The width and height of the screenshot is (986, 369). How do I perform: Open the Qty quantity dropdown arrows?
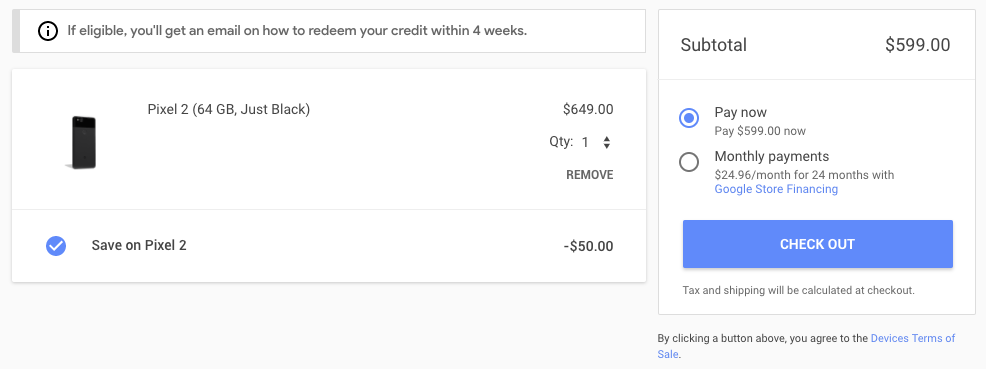coord(606,143)
